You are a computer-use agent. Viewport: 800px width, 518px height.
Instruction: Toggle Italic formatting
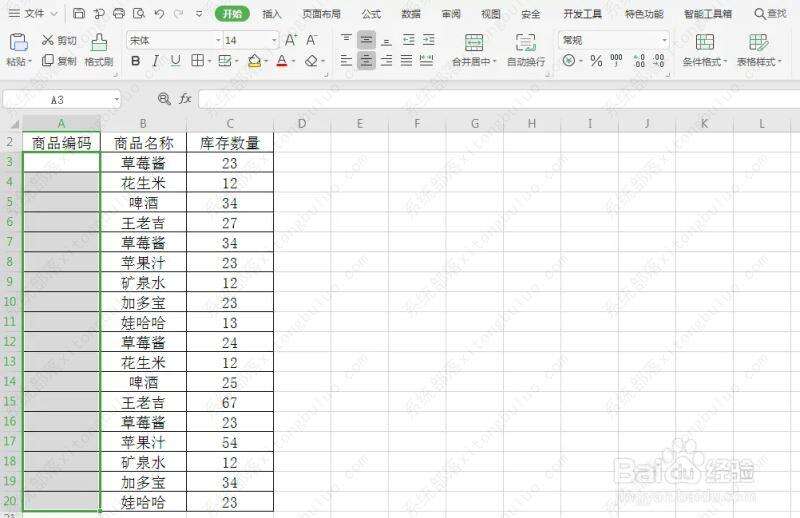coord(155,61)
